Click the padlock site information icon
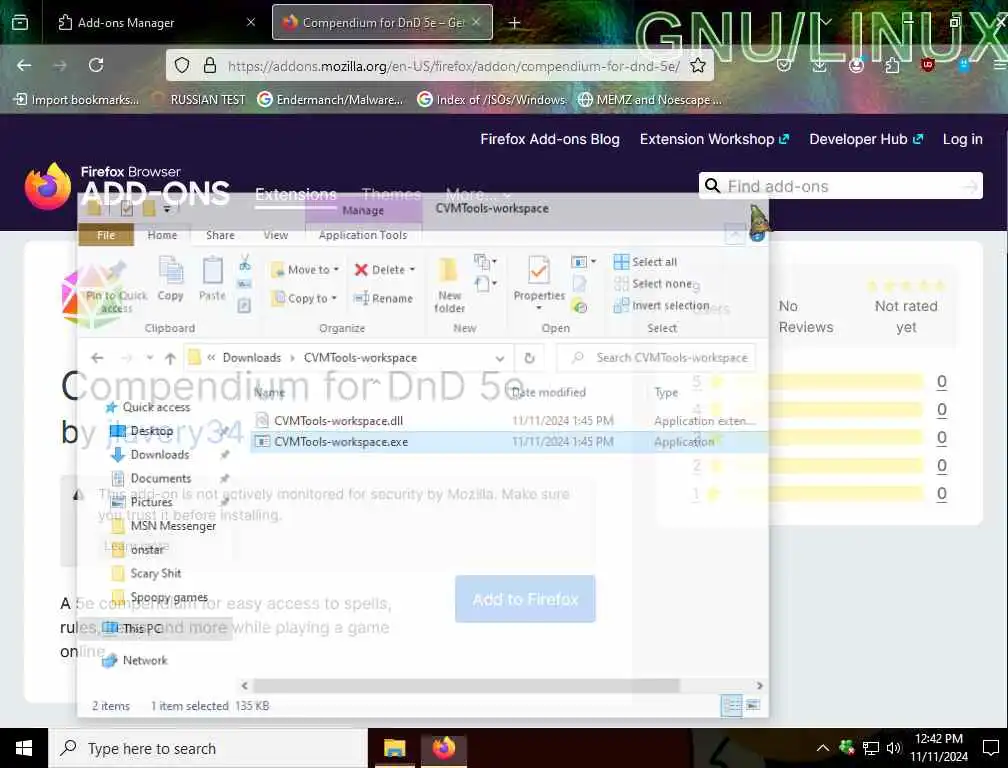 [210, 65]
